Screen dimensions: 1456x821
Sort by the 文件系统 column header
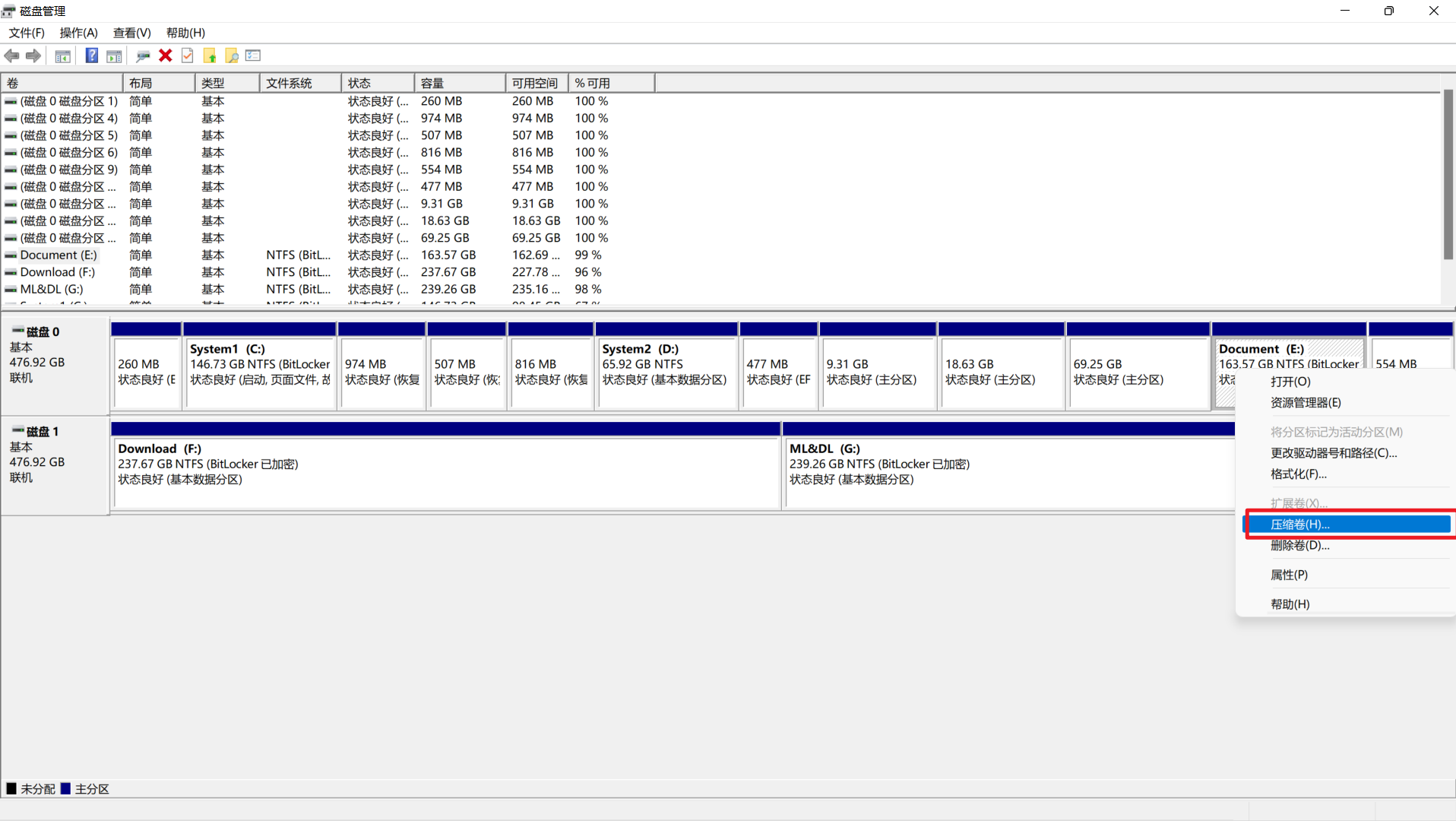point(300,83)
